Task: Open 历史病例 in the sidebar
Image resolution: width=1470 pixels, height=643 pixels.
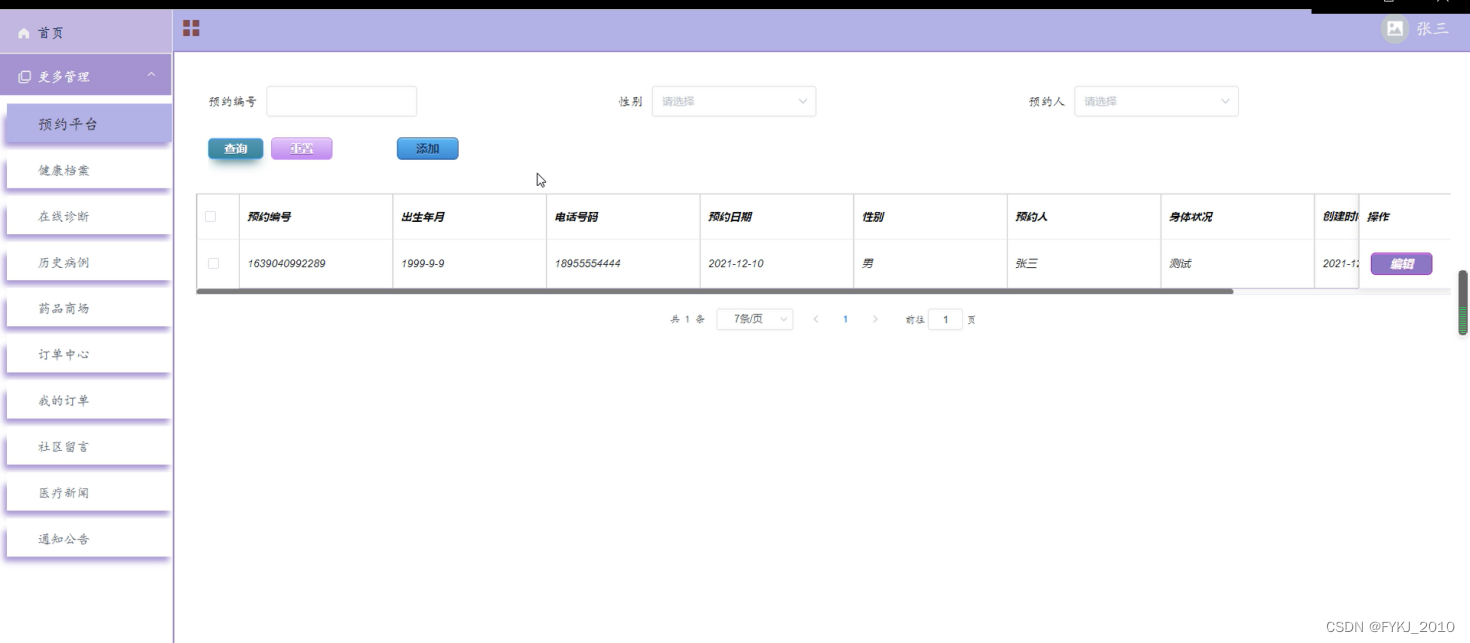Action: [x=89, y=262]
